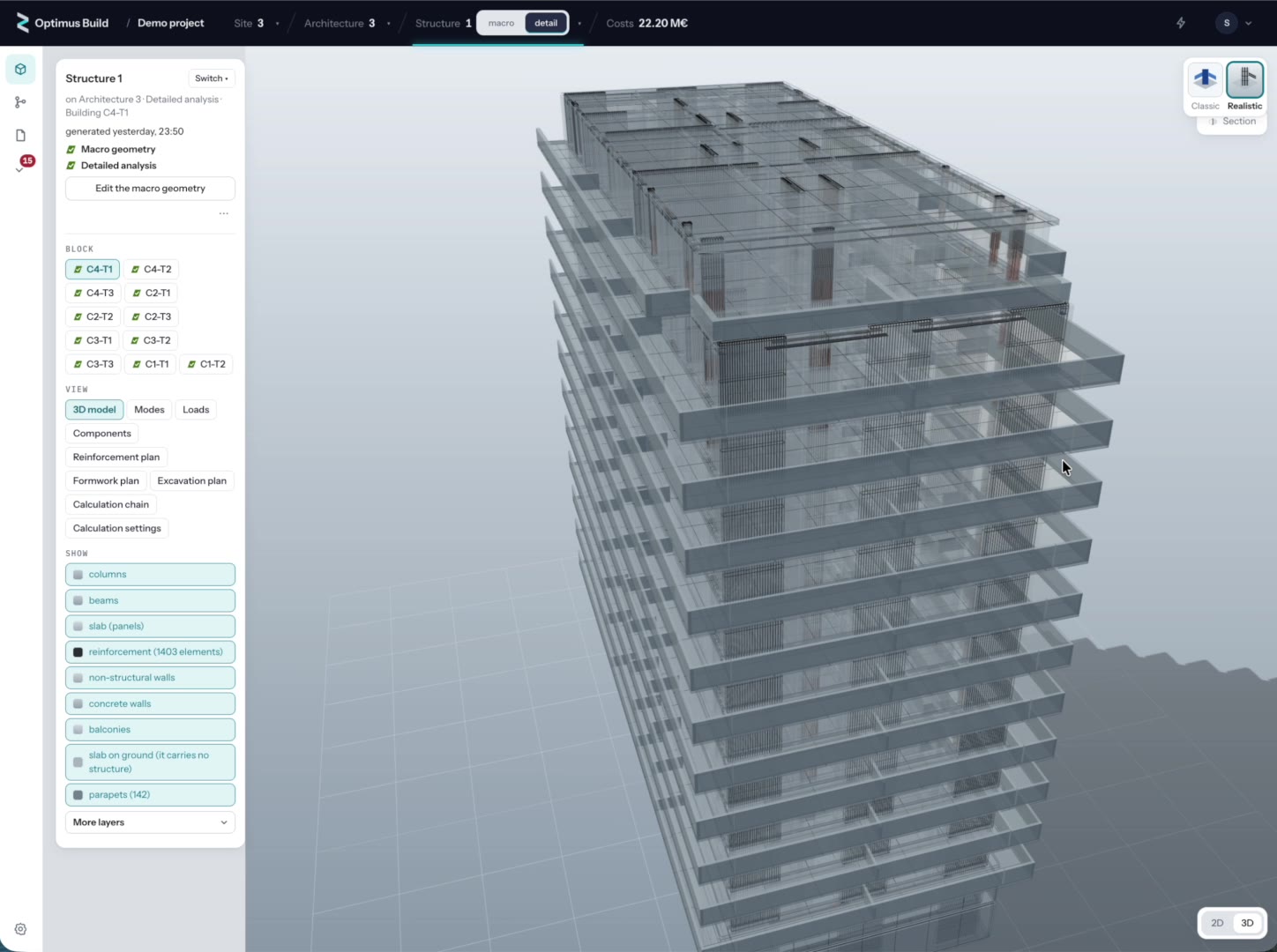The height and width of the screenshot is (952, 1277).
Task: Toggle the slab (panels) layer
Action: [x=150, y=626]
